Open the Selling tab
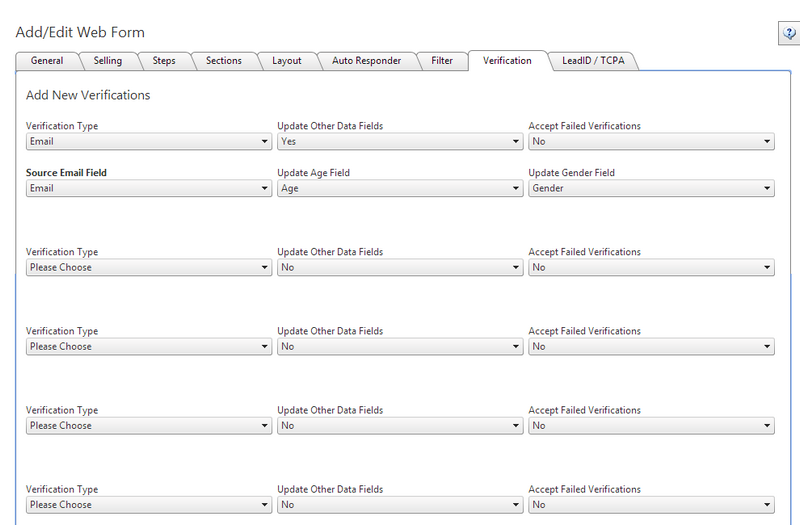Viewport: 800px width, 525px height. coord(108,61)
